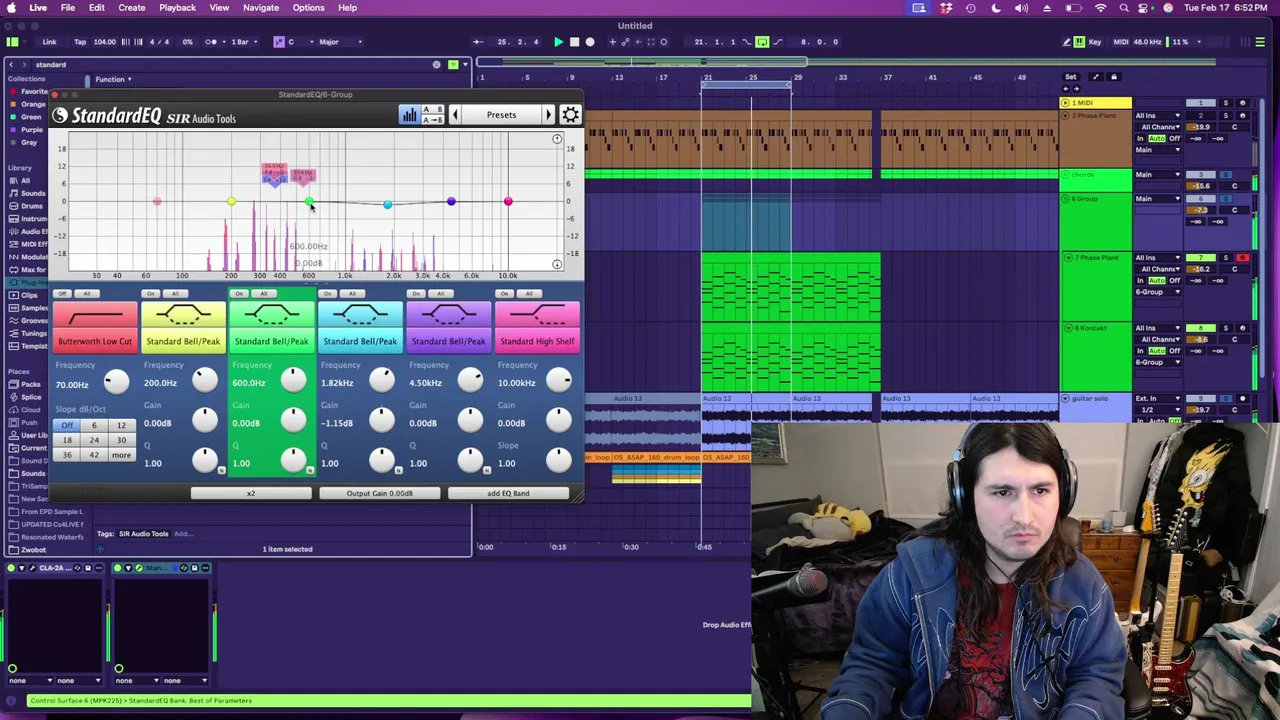The image size is (1280, 720).
Task: Toggle the Link button in transport
Action: coord(49,42)
